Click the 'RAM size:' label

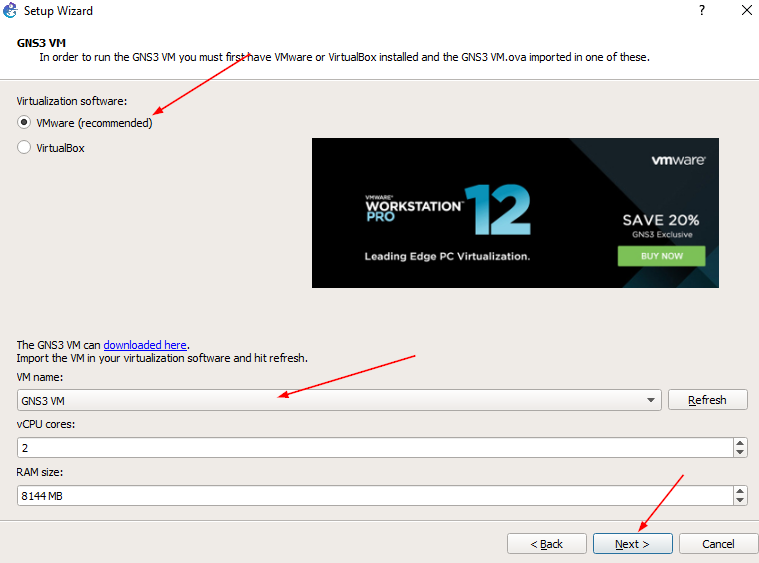[x=40, y=472]
